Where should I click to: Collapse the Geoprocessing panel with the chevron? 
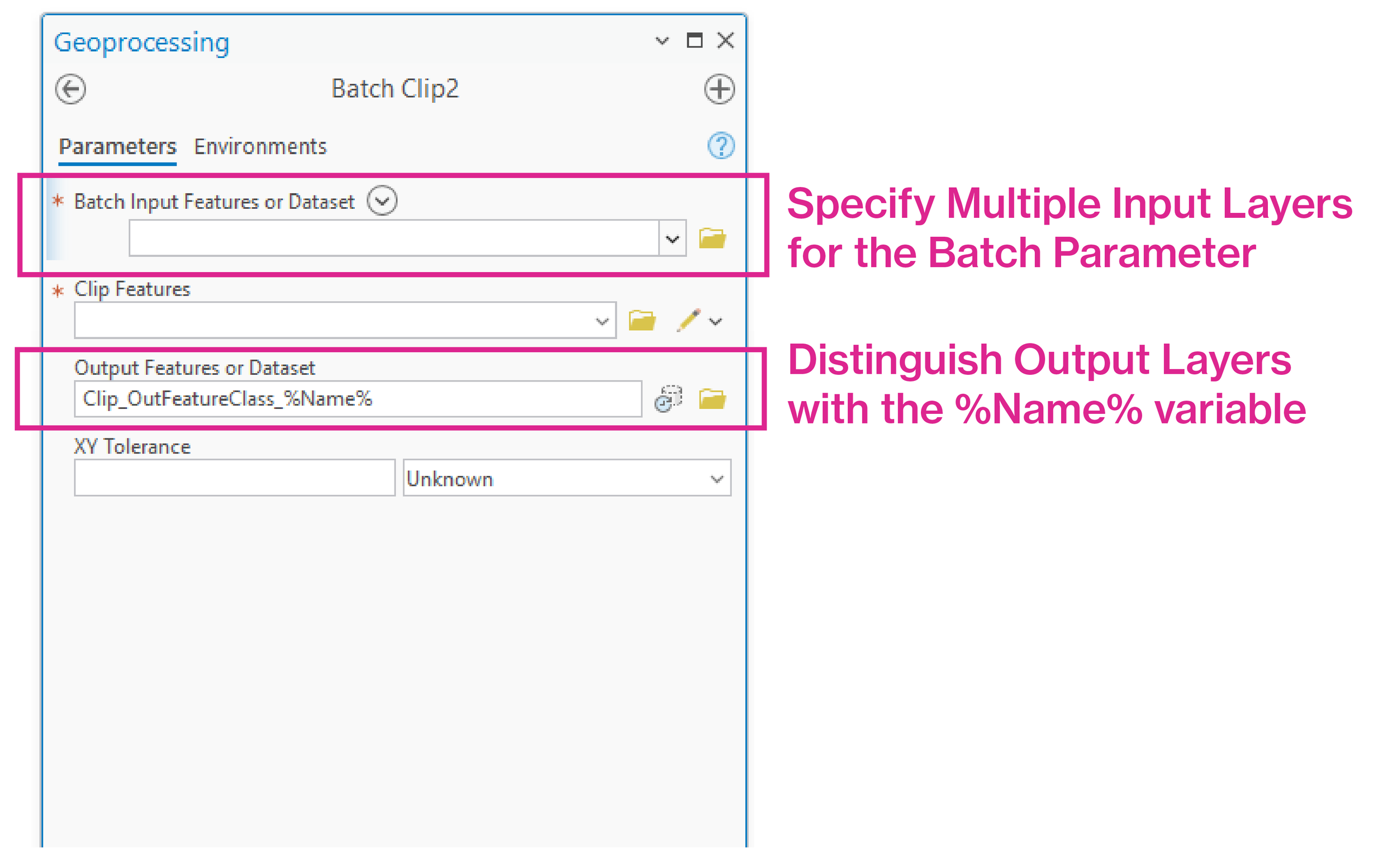(663, 41)
